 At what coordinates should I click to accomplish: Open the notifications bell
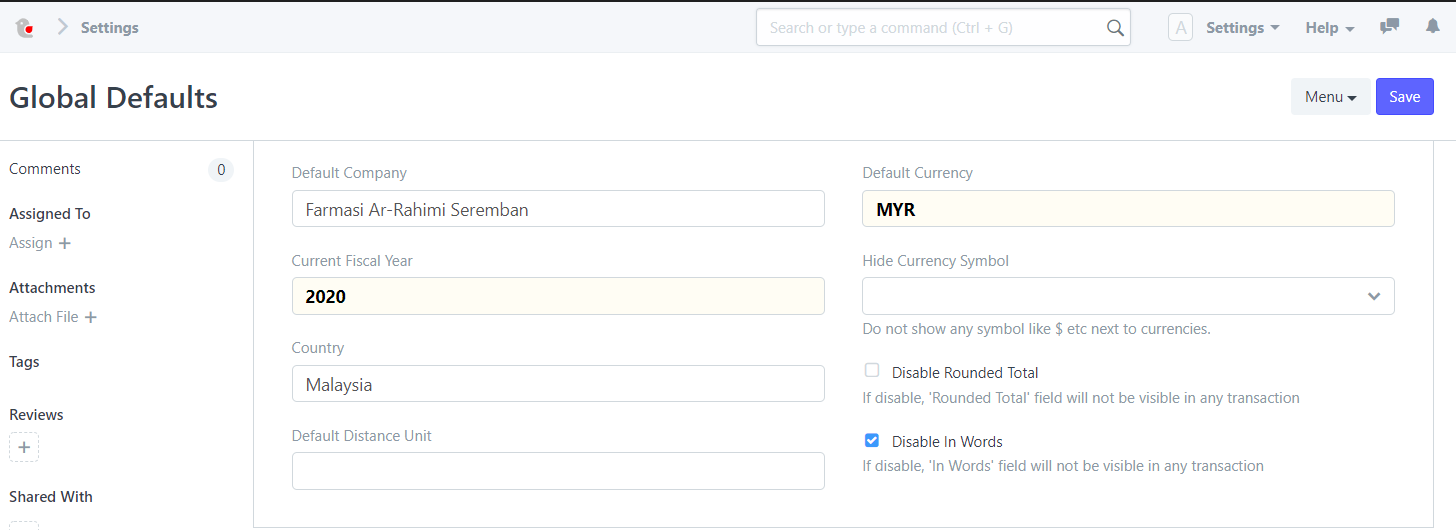pos(1432,27)
